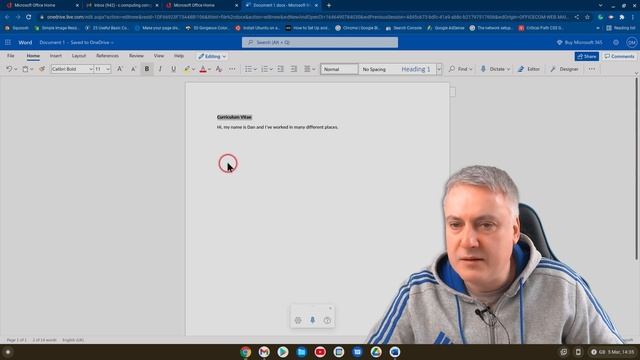This screenshot has height=360, width=640.
Task: Click the Undo icon in the ribbon
Action: tap(9, 69)
